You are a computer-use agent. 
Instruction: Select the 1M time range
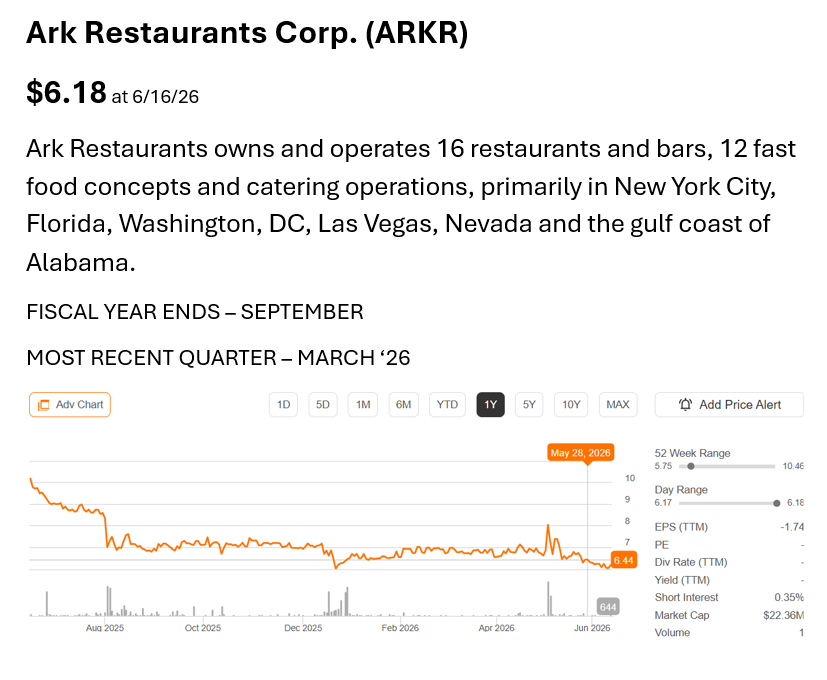tap(363, 405)
